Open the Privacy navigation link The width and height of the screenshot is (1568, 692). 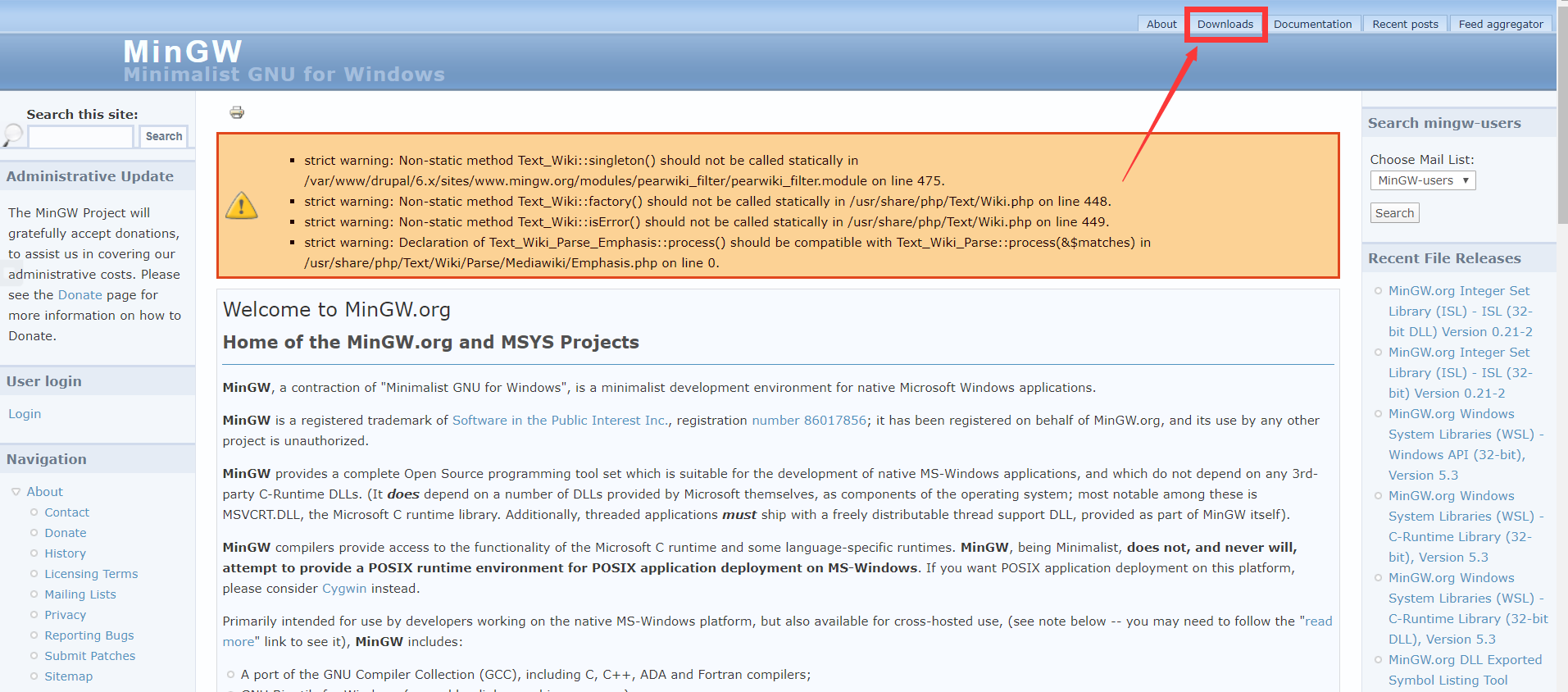point(66,614)
